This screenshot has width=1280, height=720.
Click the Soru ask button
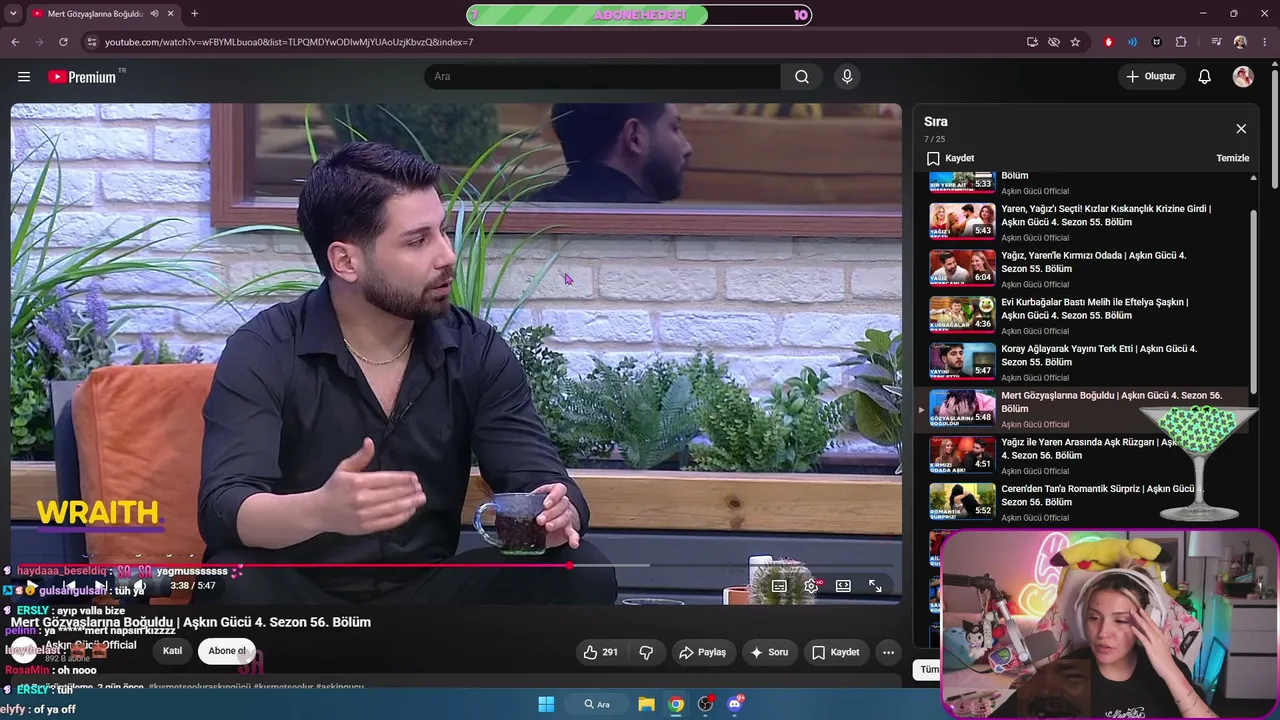[769, 652]
